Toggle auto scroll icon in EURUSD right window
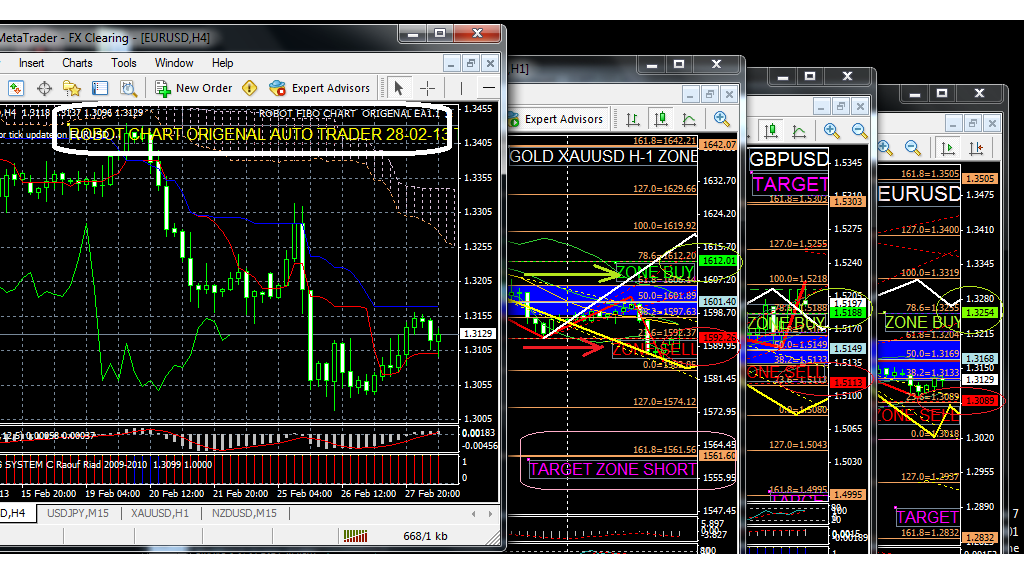The width and height of the screenshot is (1024, 569). [948, 148]
